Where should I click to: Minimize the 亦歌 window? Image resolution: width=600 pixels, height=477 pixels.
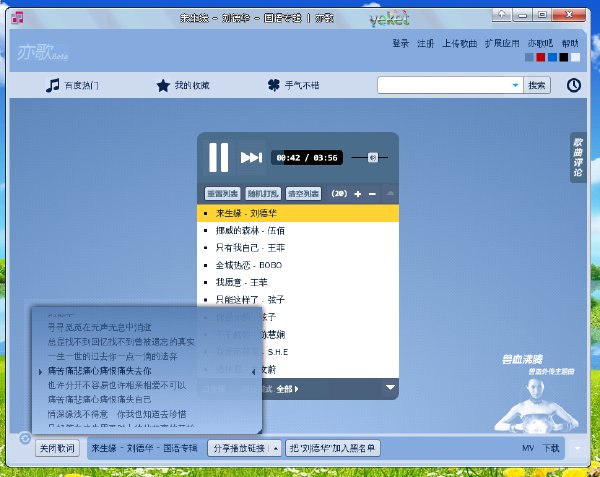(x=522, y=15)
